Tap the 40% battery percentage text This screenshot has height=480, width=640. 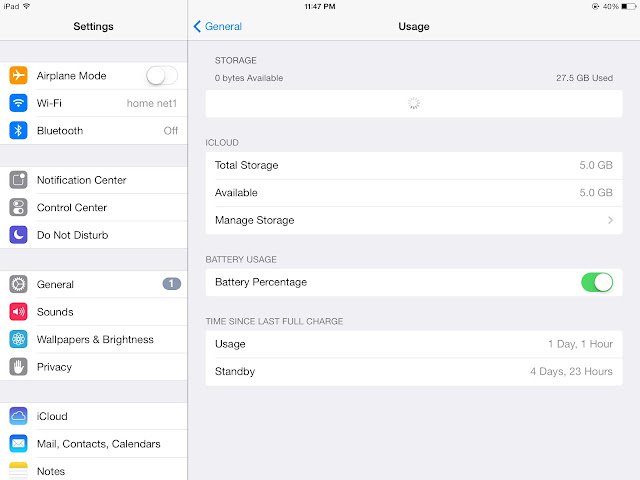(611, 7)
